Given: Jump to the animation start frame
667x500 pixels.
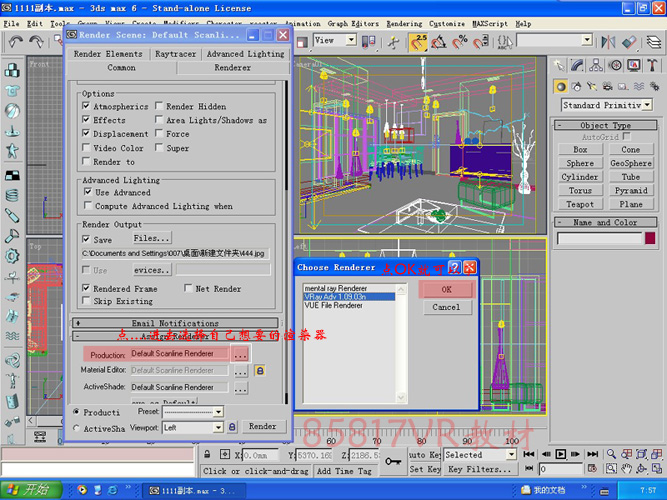Looking at the screenshot, I should pos(529,454).
